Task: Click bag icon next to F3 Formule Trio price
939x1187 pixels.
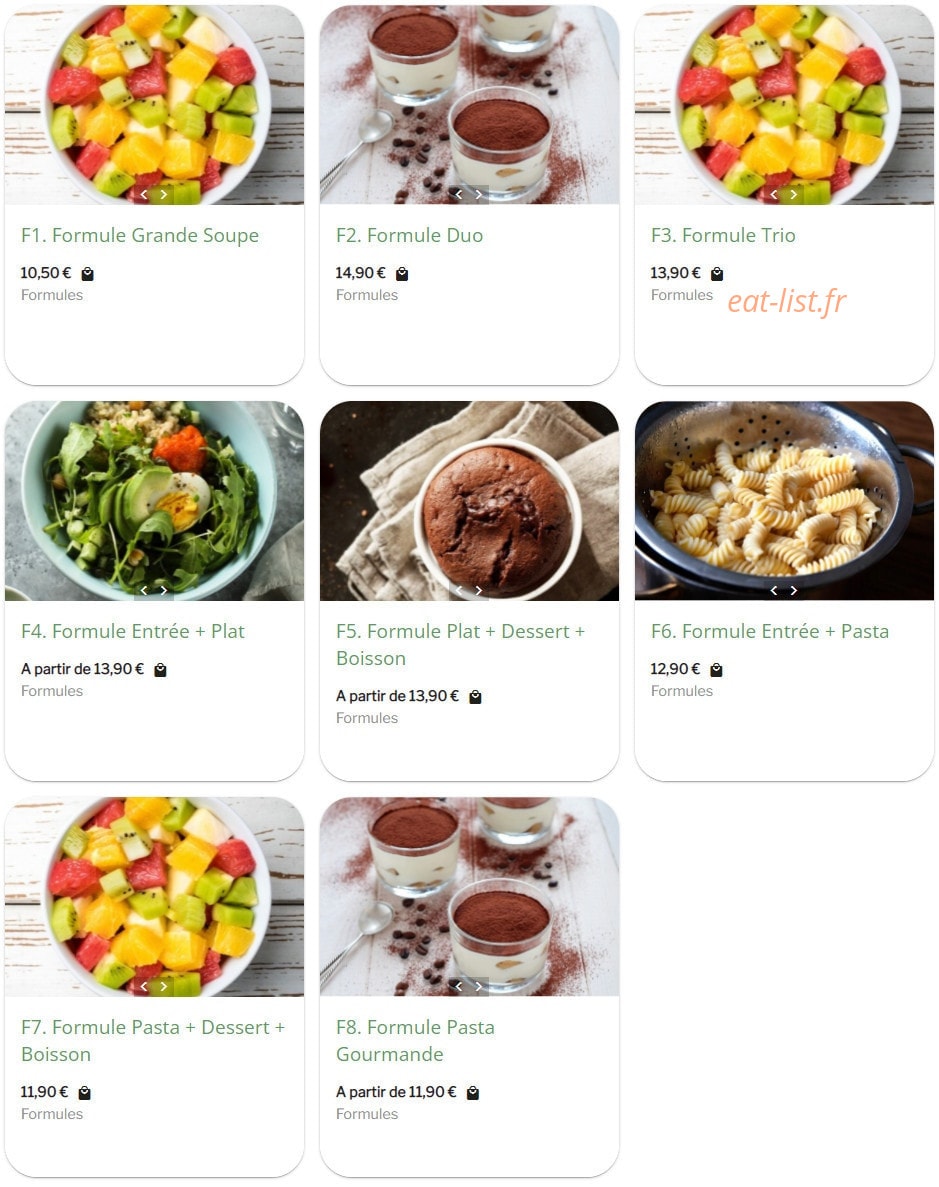Action: pos(717,274)
